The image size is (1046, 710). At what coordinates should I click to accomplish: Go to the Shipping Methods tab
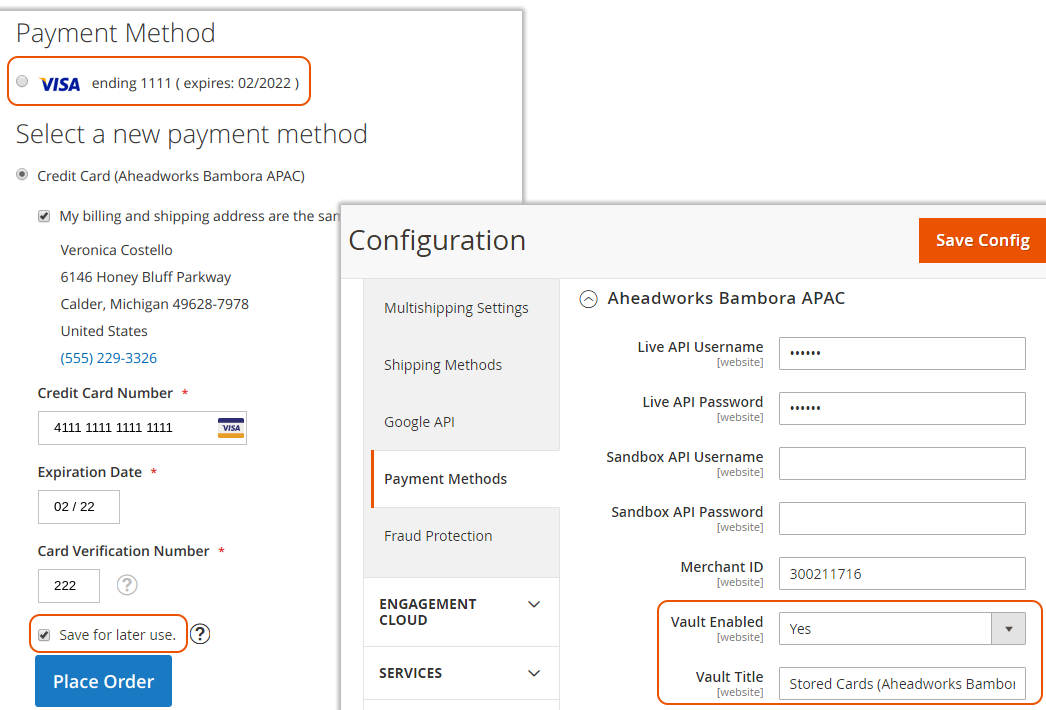tap(443, 365)
